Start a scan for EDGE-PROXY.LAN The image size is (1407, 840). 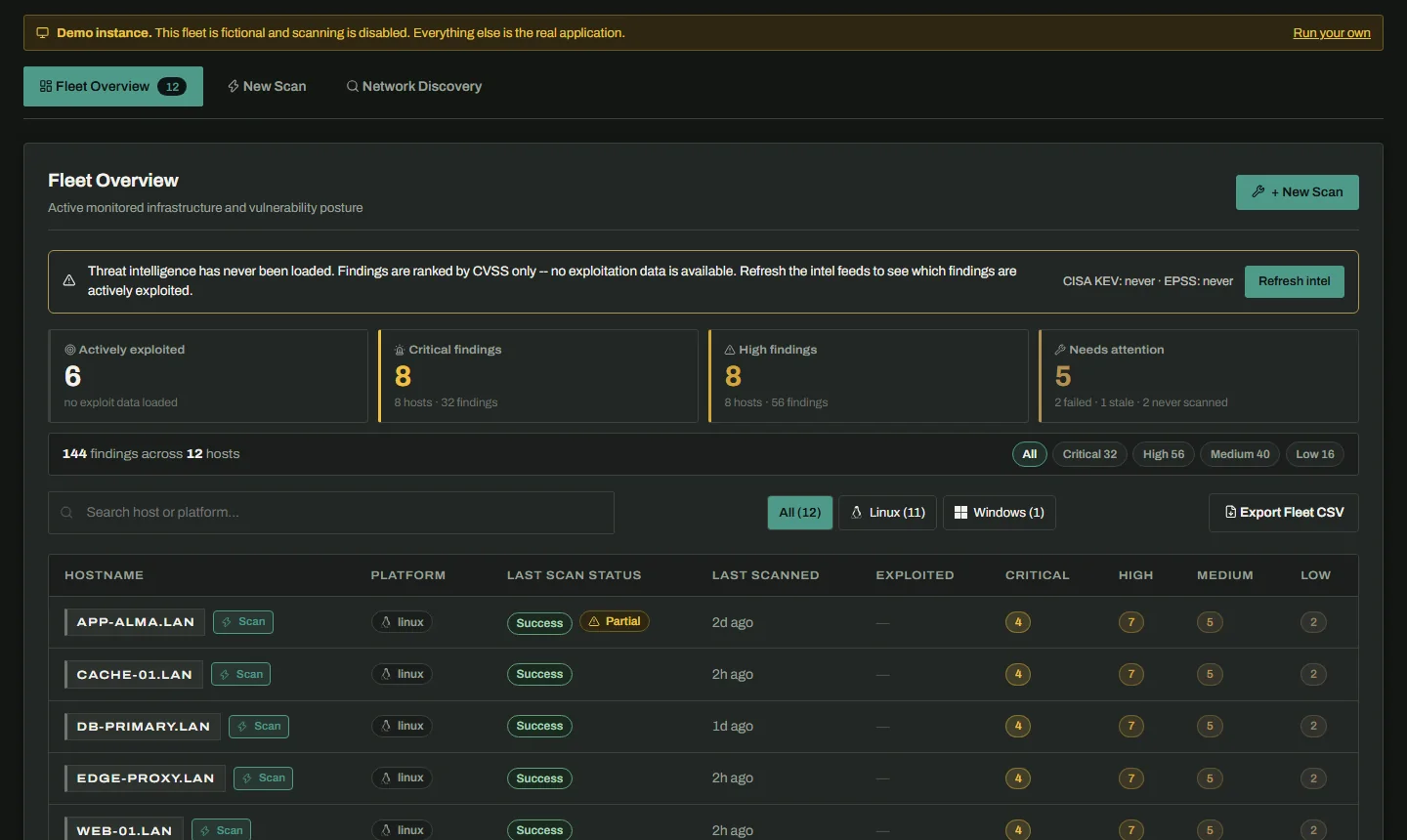pos(264,778)
